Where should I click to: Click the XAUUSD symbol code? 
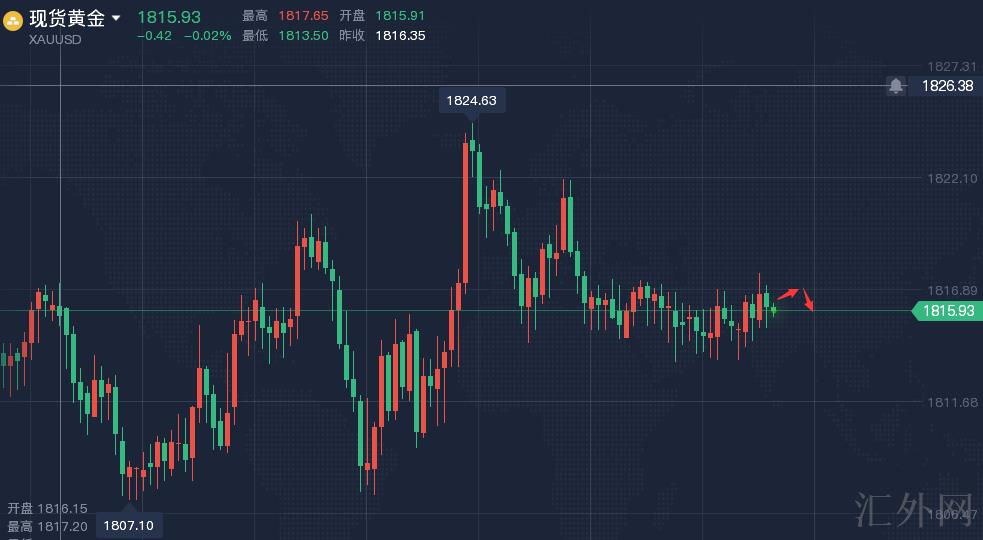(56, 39)
